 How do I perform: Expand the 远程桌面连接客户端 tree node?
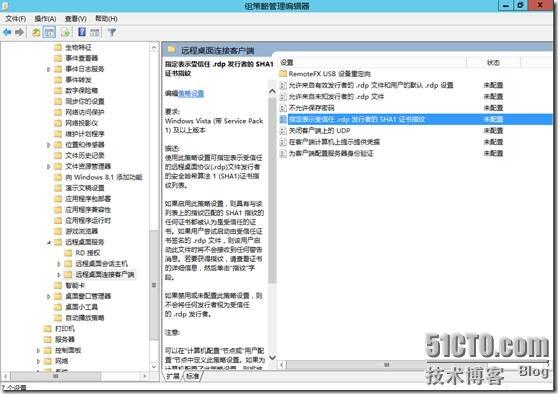(59, 275)
